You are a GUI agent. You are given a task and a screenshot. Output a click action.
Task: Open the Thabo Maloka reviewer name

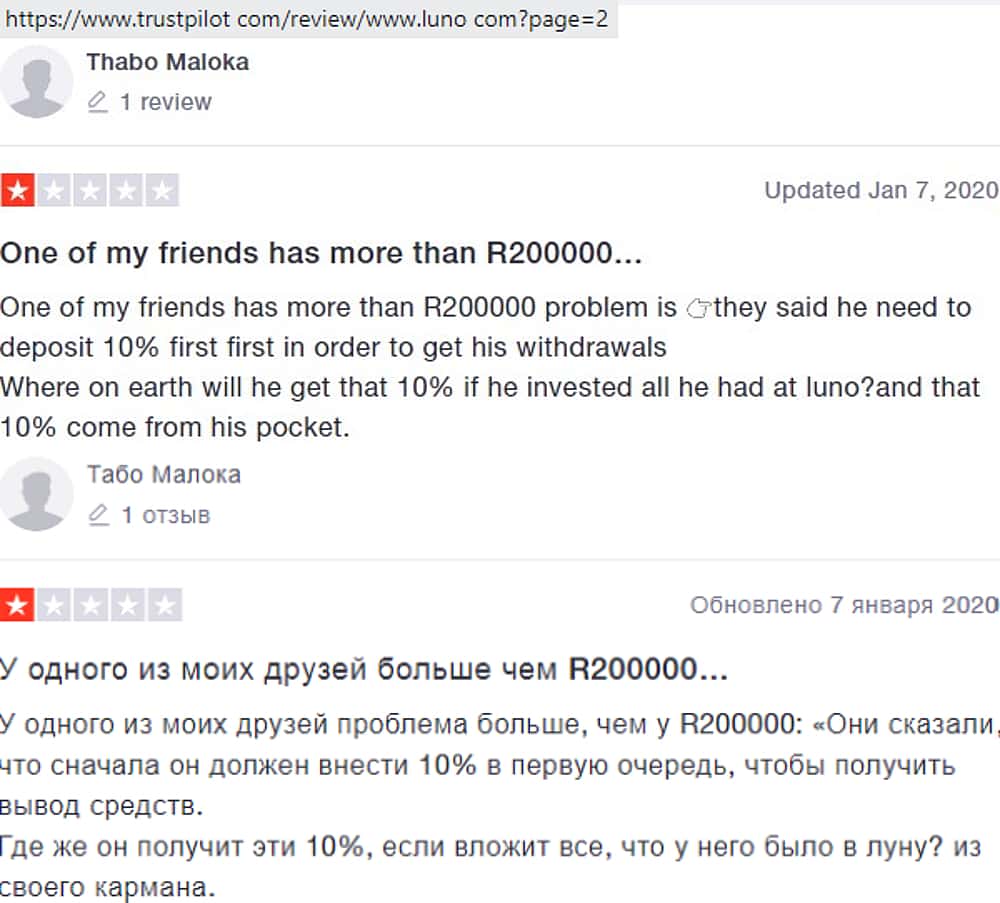[x=167, y=62]
